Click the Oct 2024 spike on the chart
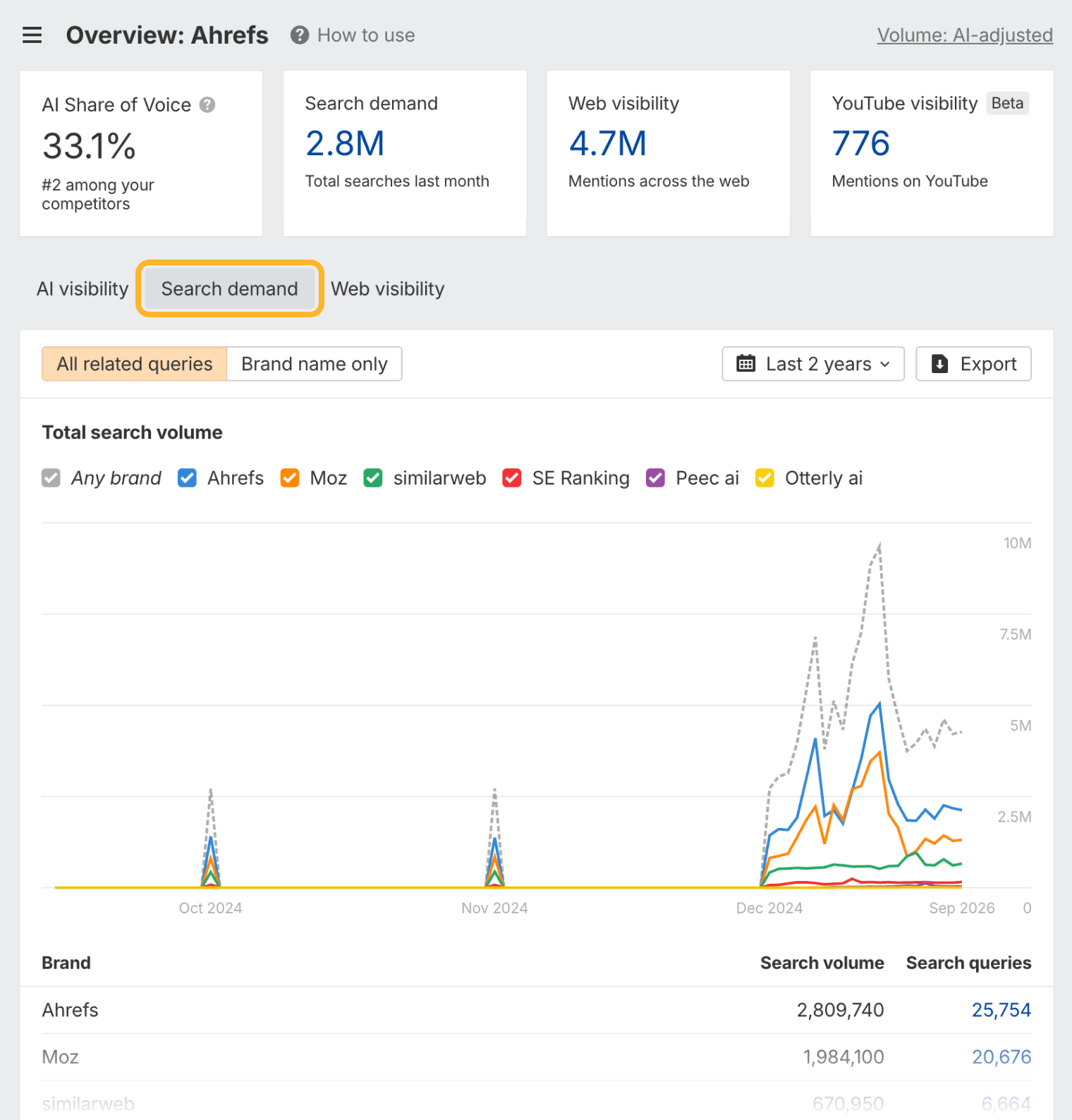1072x1120 pixels. pos(210,839)
